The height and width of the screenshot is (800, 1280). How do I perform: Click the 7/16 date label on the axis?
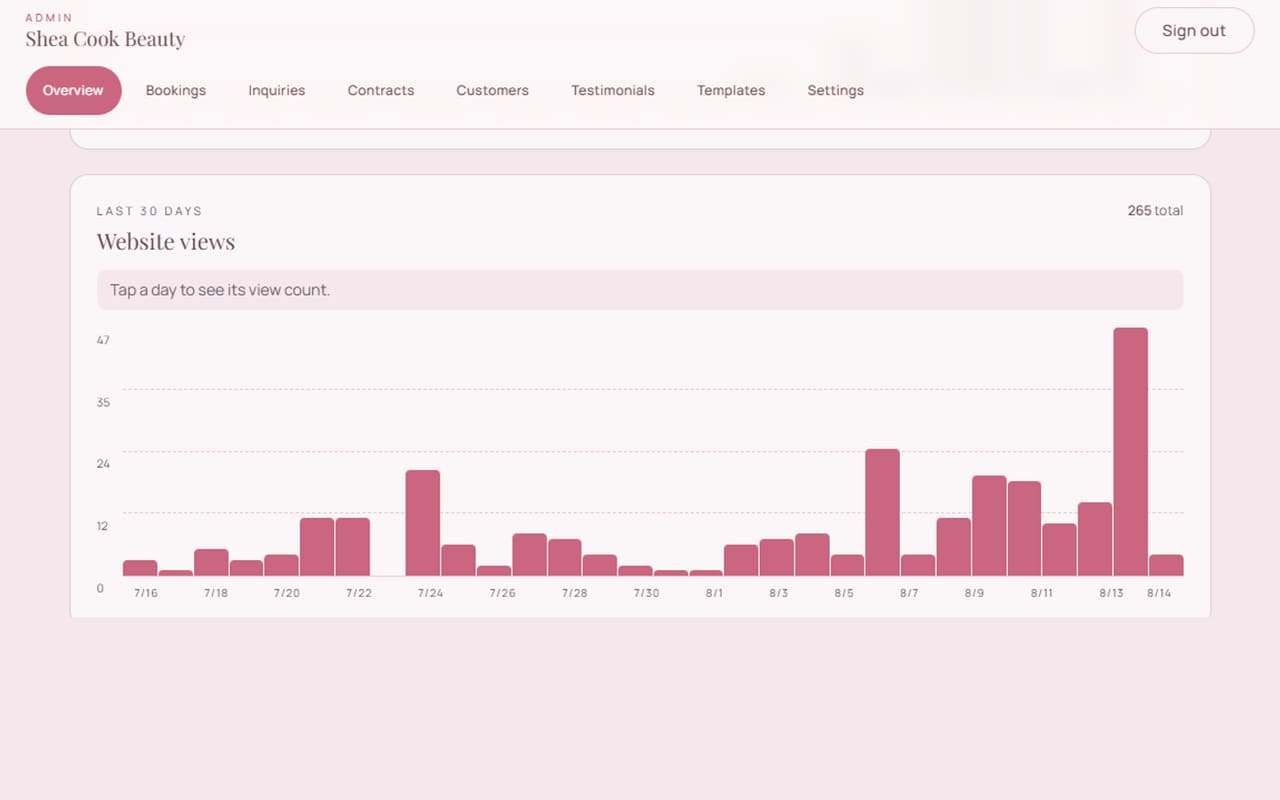point(146,593)
